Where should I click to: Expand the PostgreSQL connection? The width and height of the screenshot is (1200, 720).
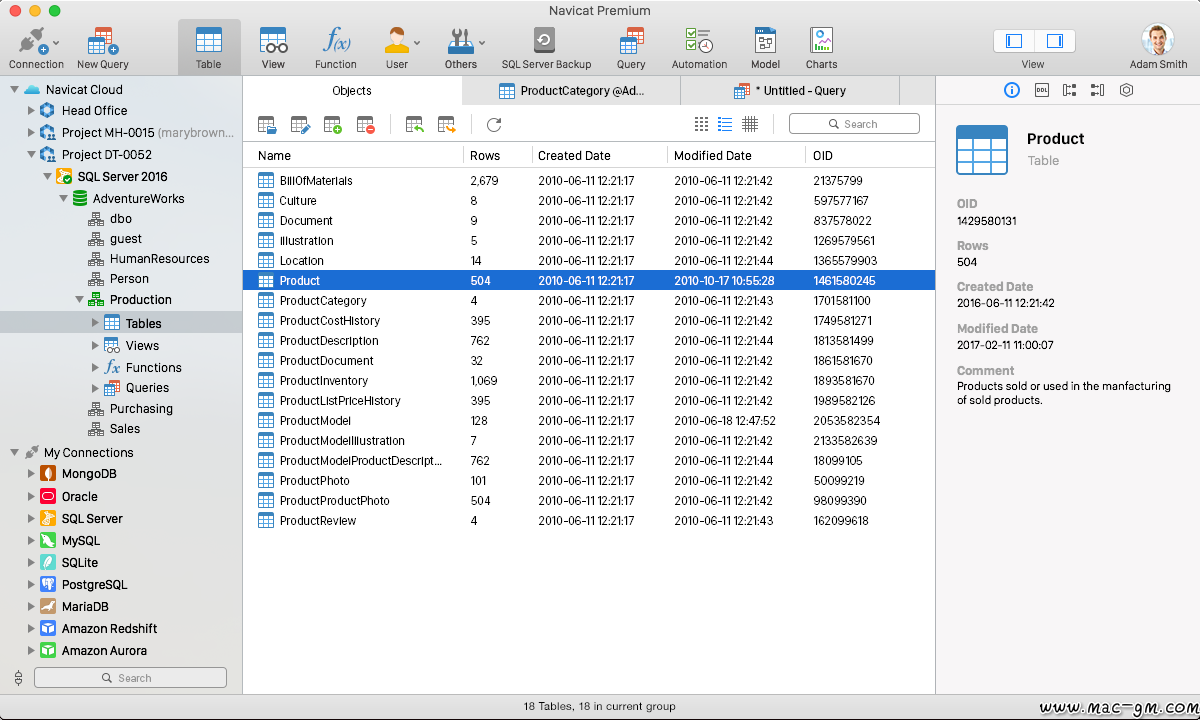click(x=30, y=584)
